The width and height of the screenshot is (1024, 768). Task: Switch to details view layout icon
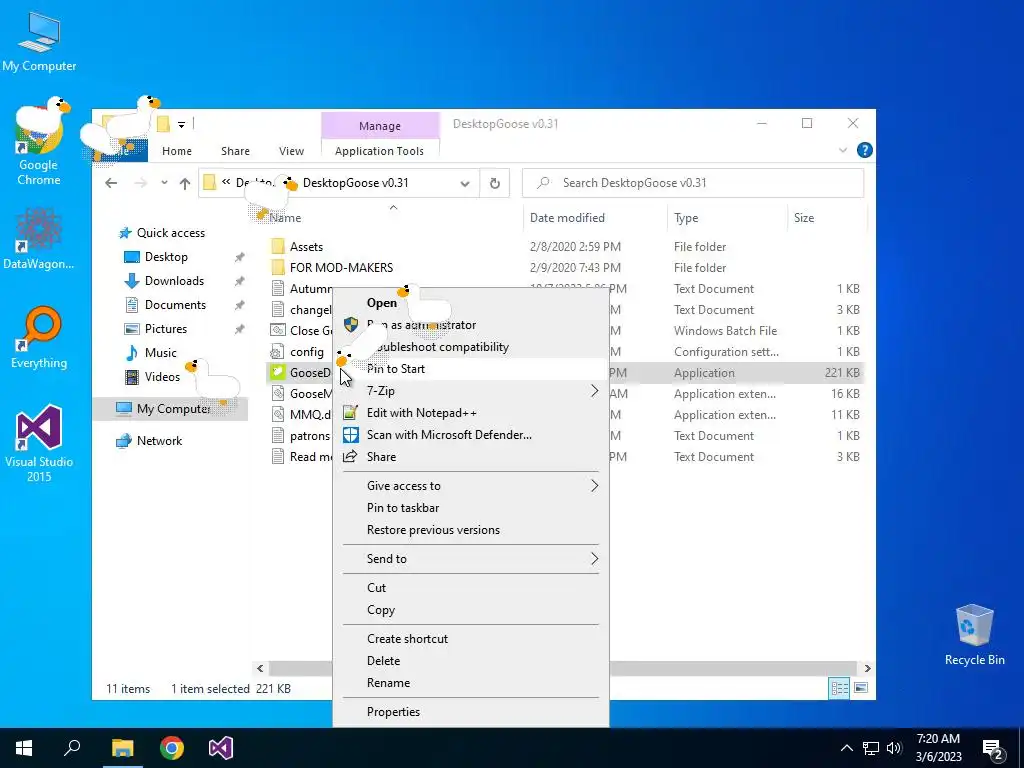839,688
